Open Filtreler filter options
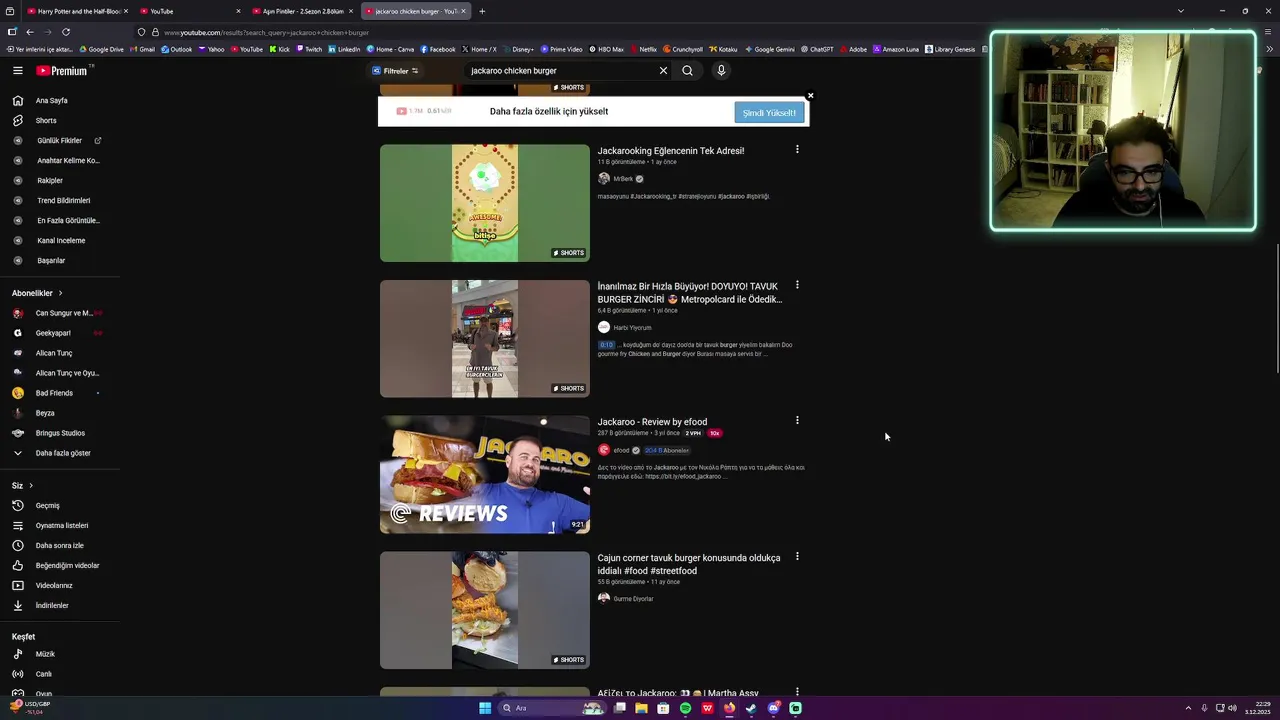This screenshot has height=720, width=1280. pos(396,71)
